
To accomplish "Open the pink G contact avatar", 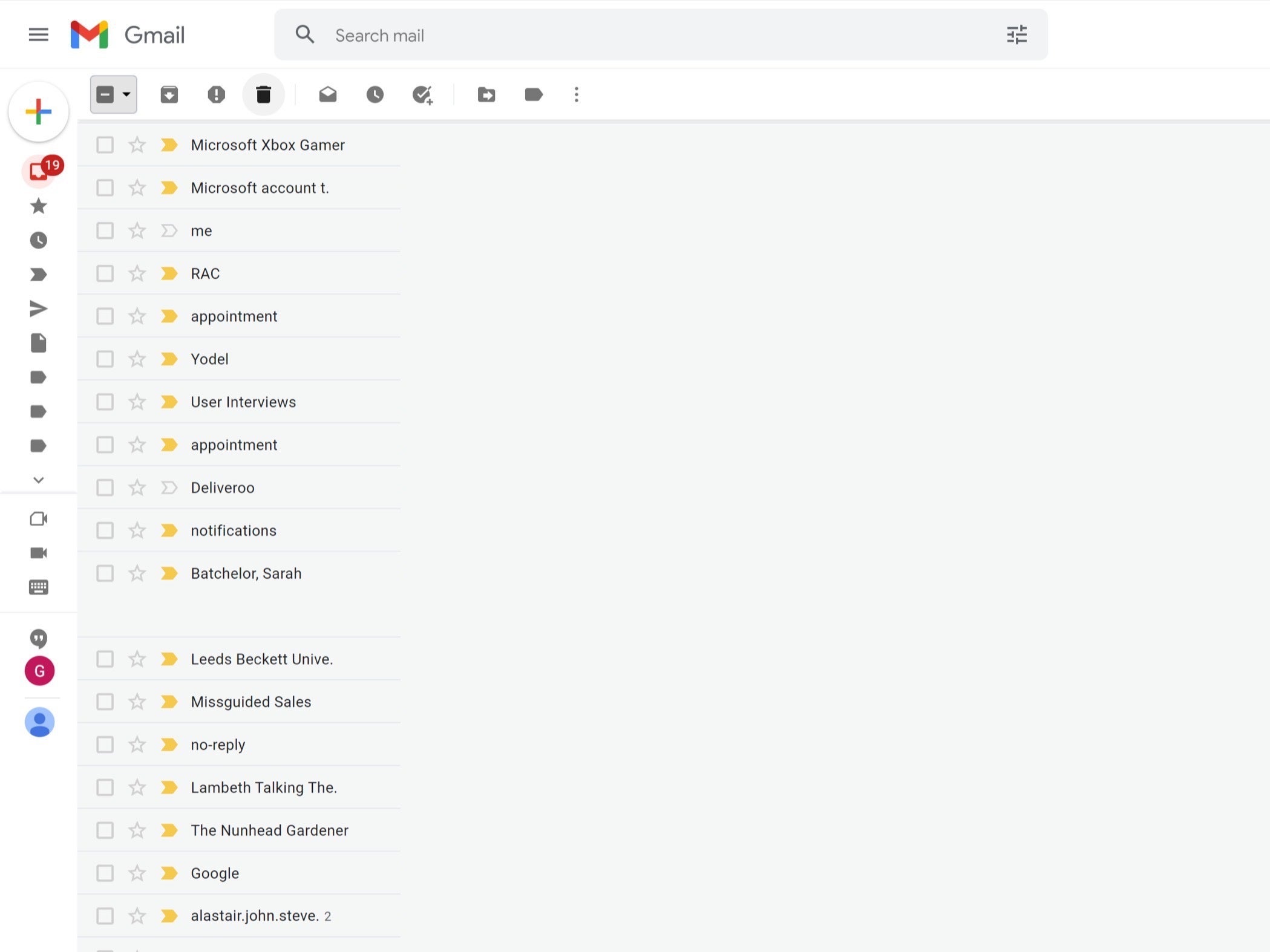I will click(x=39, y=671).
